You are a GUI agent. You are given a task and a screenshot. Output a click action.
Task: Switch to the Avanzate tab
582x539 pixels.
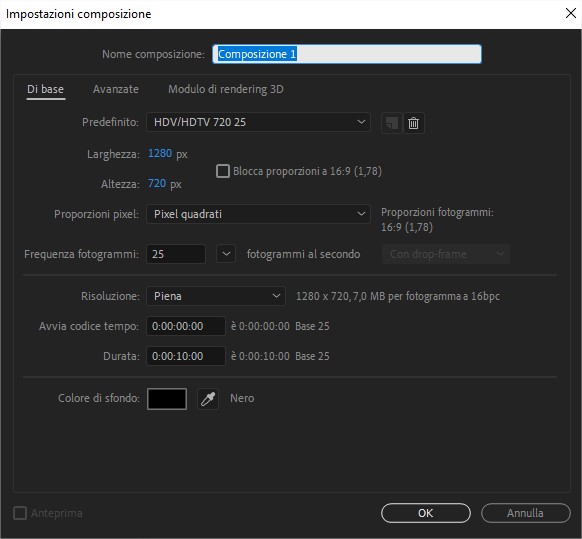point(116,89)
